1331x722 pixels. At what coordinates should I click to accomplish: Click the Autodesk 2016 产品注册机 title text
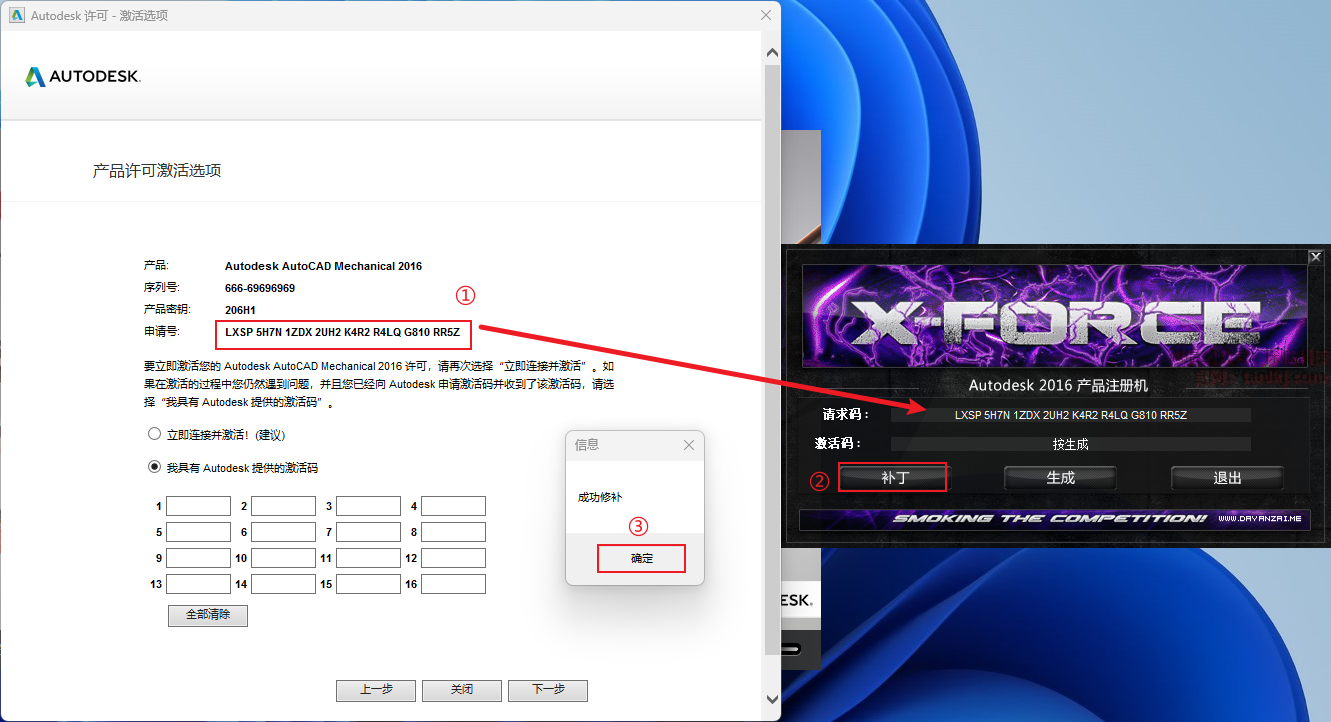(x=1059, y=385)
